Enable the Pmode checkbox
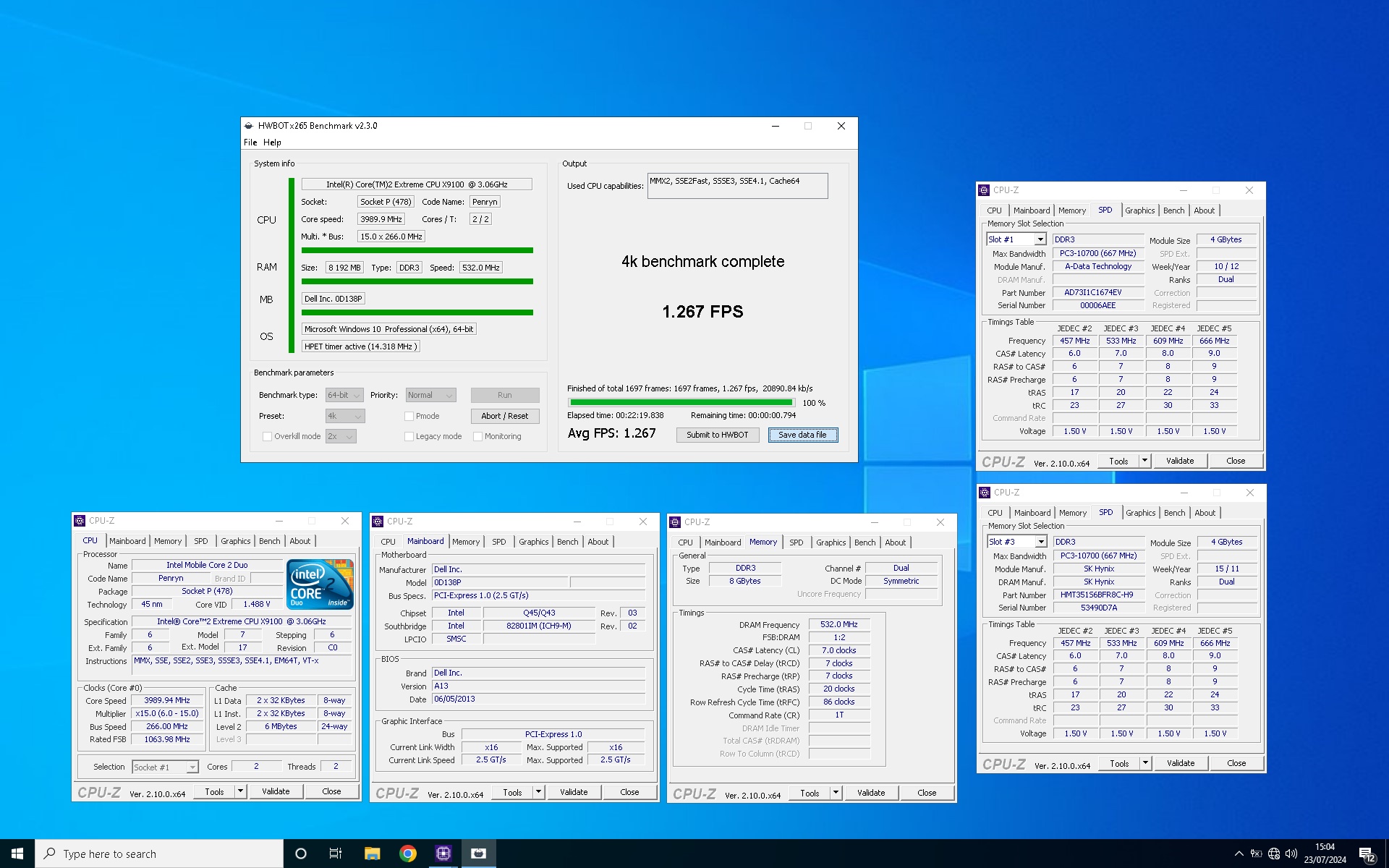Screen dimensions: 1389x868 pyautogui.click(x=409, y=416)
